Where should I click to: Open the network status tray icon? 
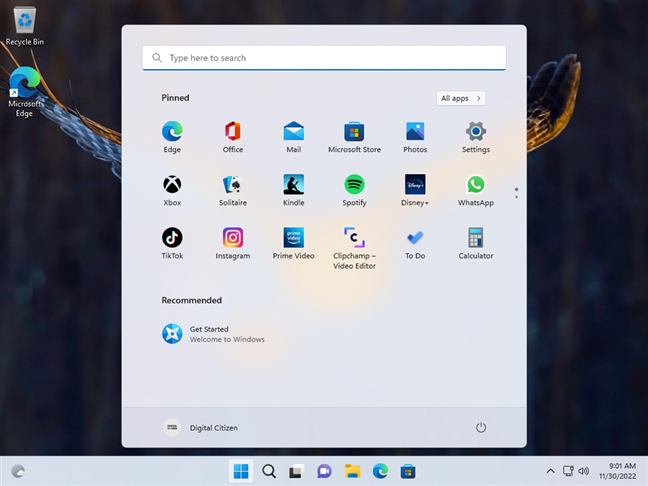568,471
